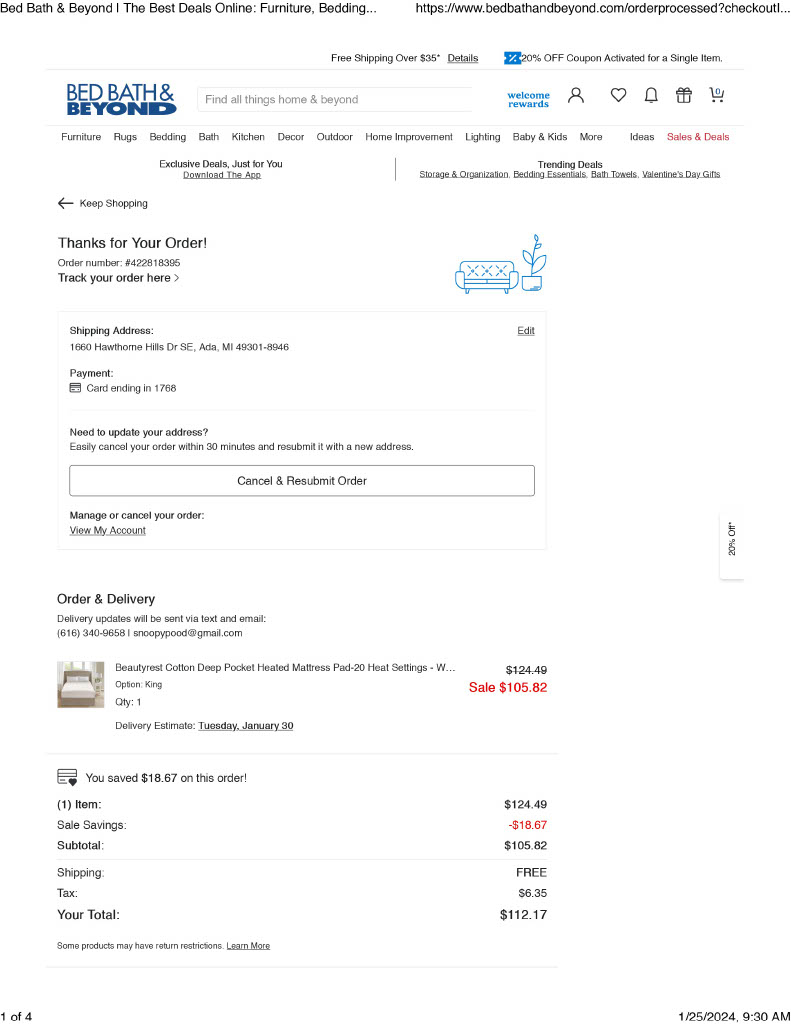Click the Edit shipping address link

[x=526, y=331]
